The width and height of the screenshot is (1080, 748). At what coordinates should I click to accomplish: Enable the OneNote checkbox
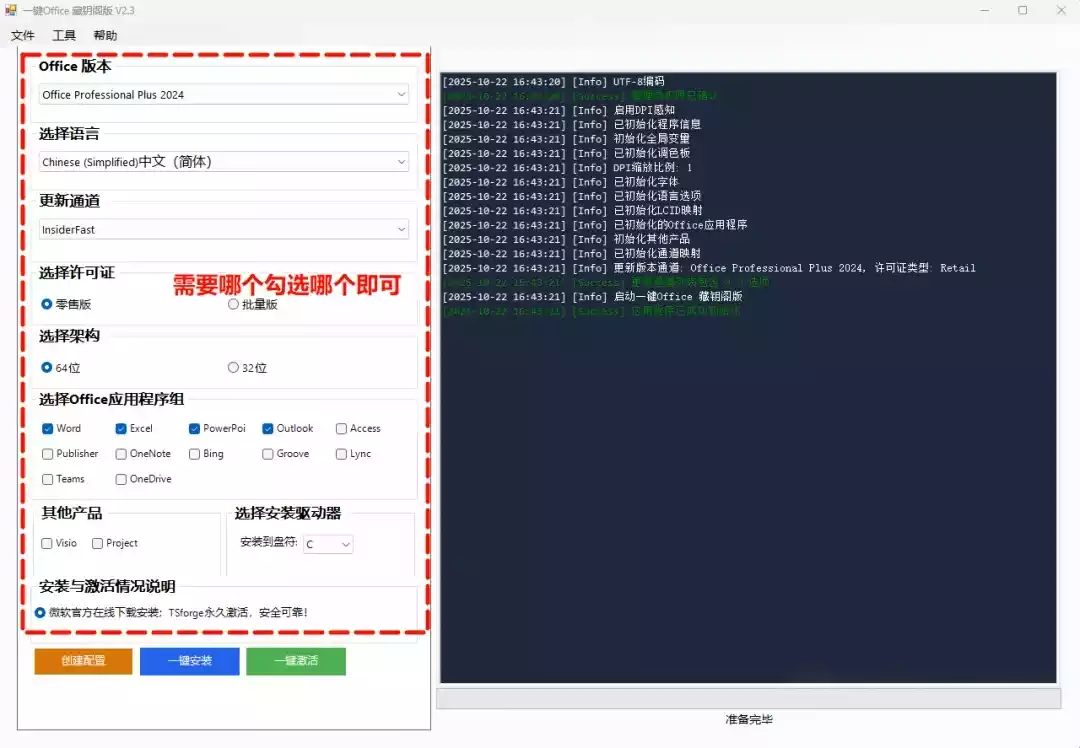pos(121,454)
